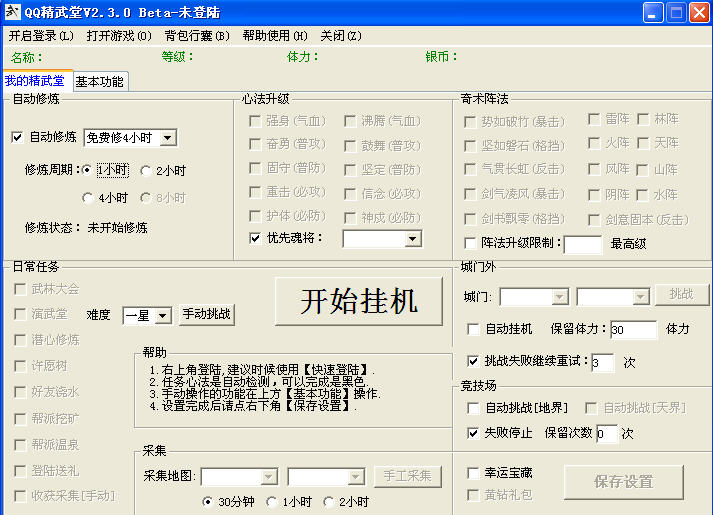This screenshot has height=515, width=713.
Task: Check the 雷阵 checkbox
Action: [x=594, y=119]
